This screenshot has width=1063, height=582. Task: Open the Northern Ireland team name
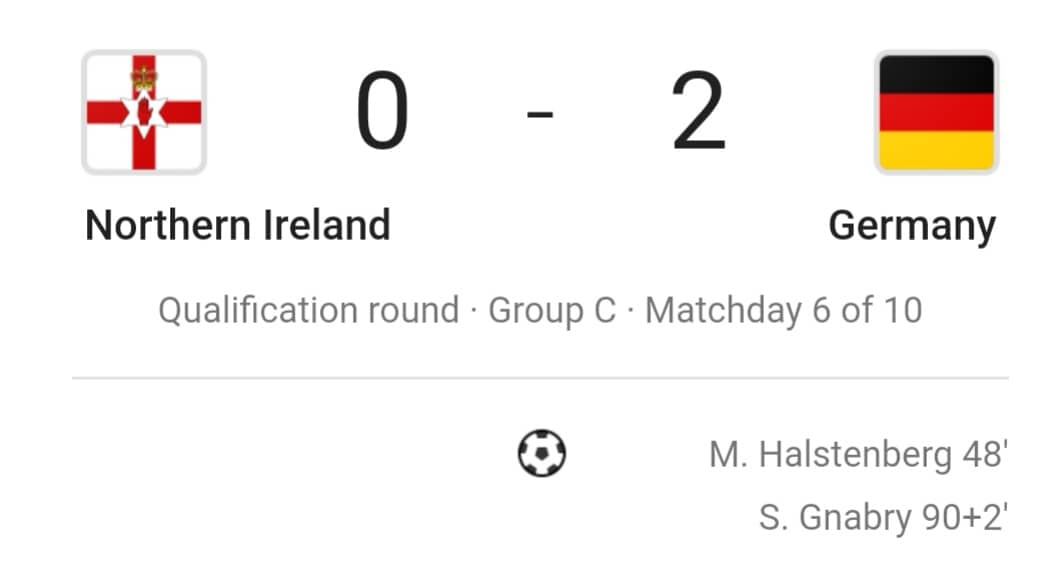[x=238, y=225]
